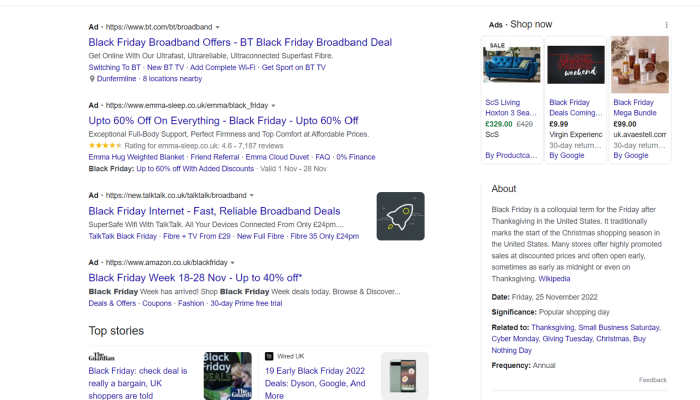This screenshot has width=700, height=400.
Task: Open Black Friday Internet Broadband Deals headline
Action: [214, 211]
